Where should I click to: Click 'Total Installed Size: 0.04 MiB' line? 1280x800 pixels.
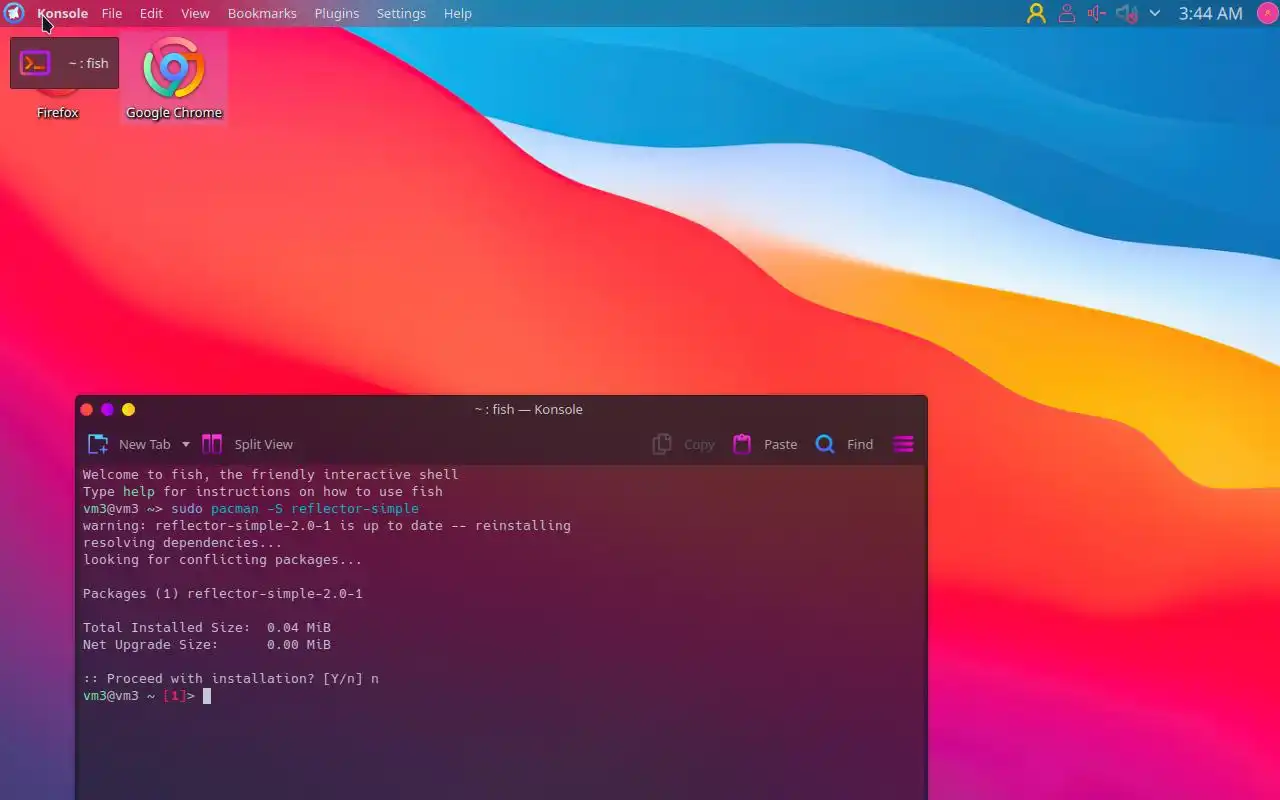pos(207,628)
